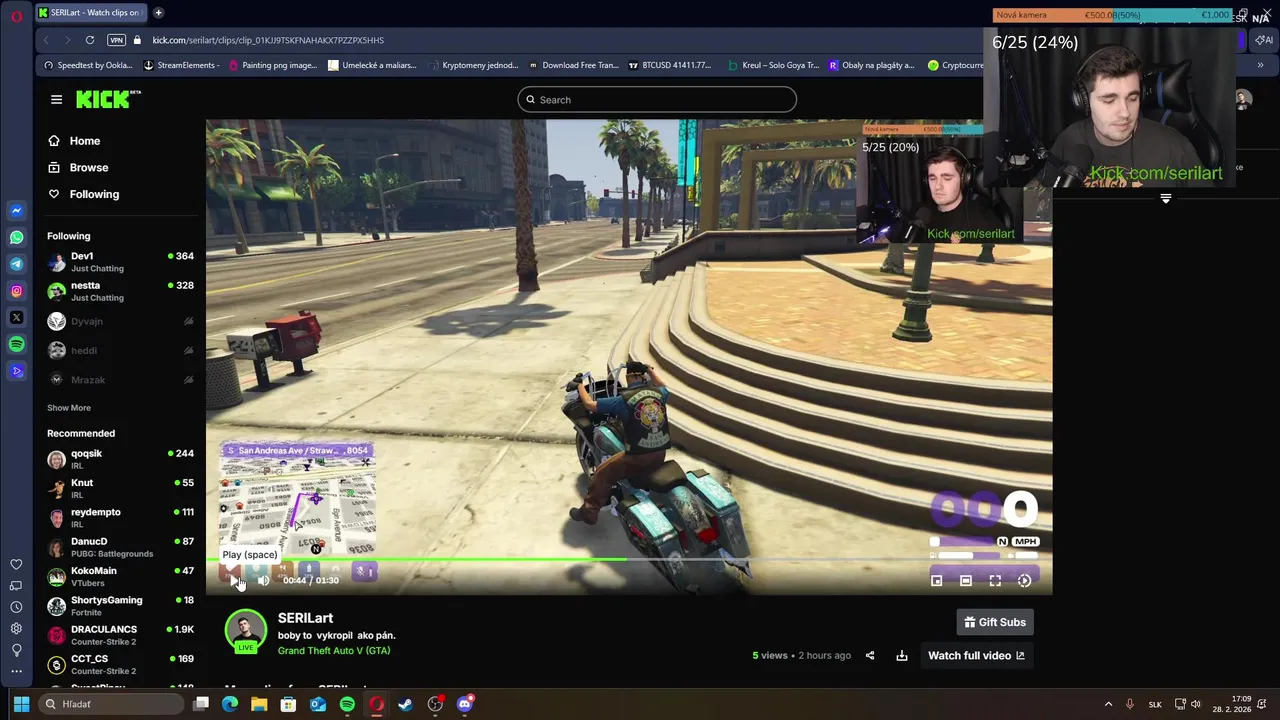Open X (Twitter) in Opera sidebar
1280x720 pixels.
16,318
